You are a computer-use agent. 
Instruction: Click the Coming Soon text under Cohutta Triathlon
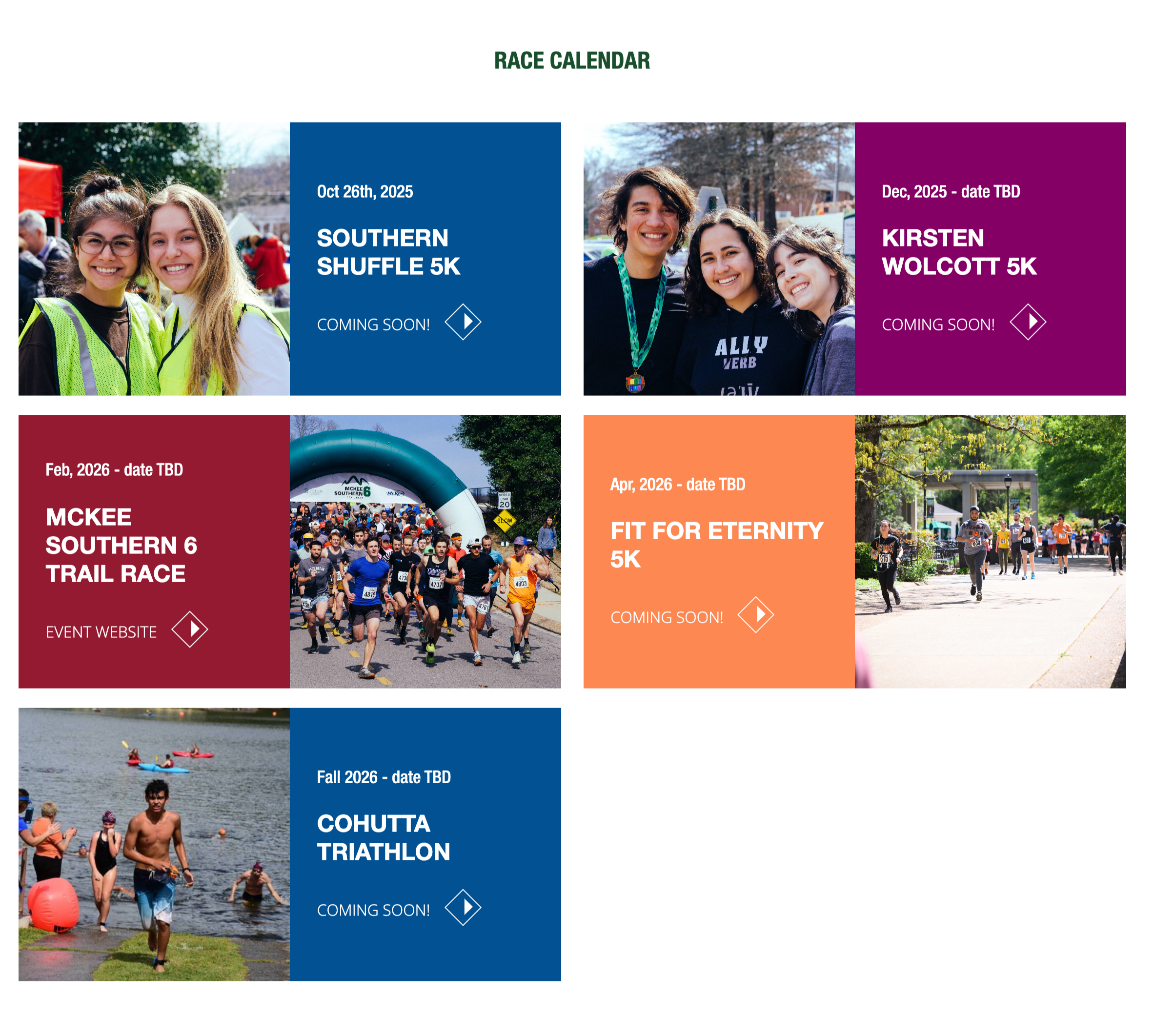tap(373, 910)
